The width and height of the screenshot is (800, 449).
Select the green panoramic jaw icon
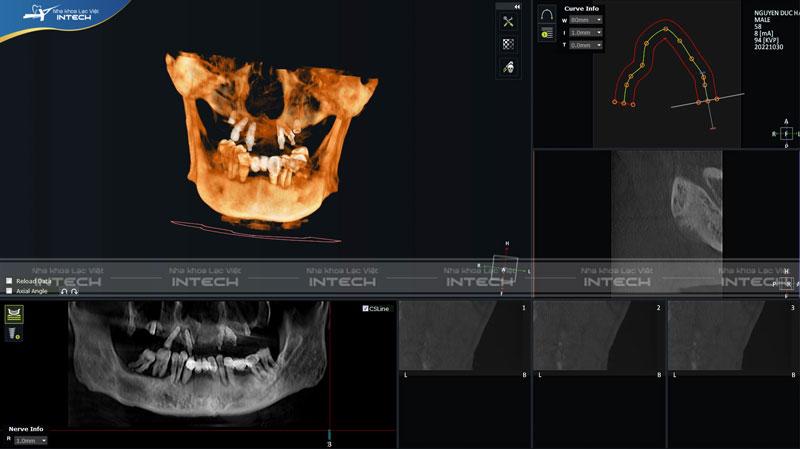[x=14, y=314]
